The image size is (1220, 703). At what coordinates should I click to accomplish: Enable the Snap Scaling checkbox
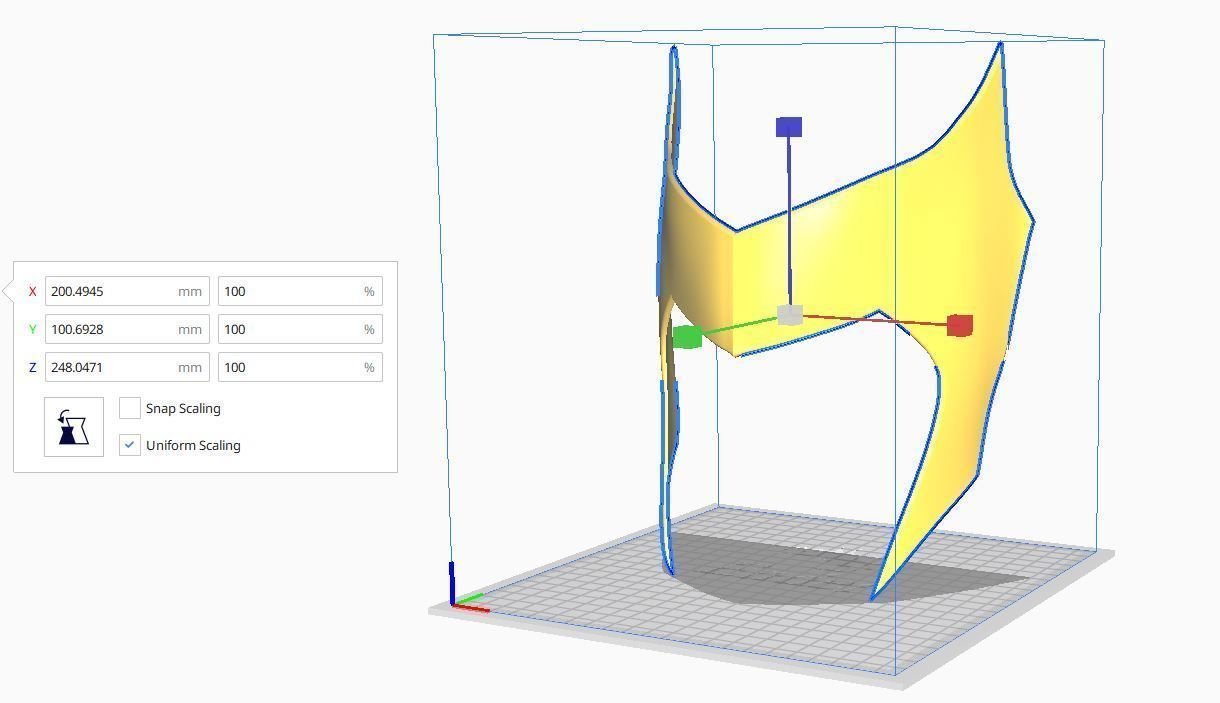(129, 408)
